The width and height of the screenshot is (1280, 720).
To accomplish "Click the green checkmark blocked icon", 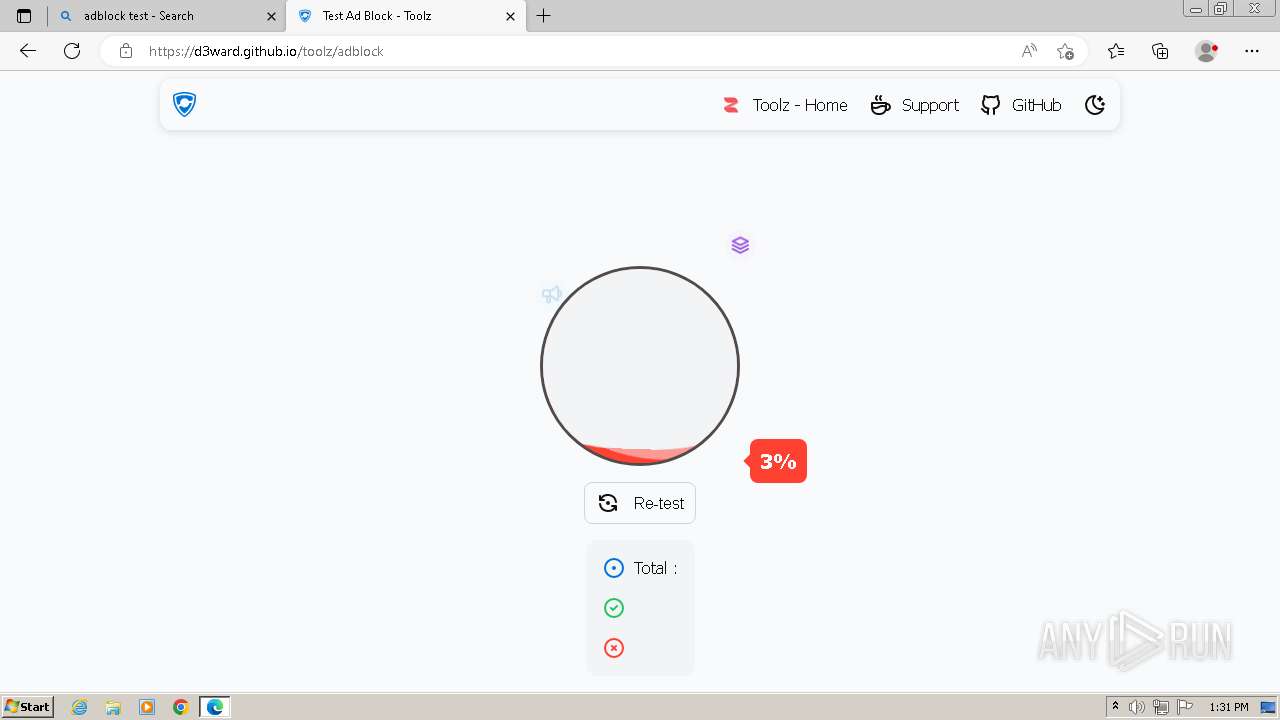I will (614, 608).
